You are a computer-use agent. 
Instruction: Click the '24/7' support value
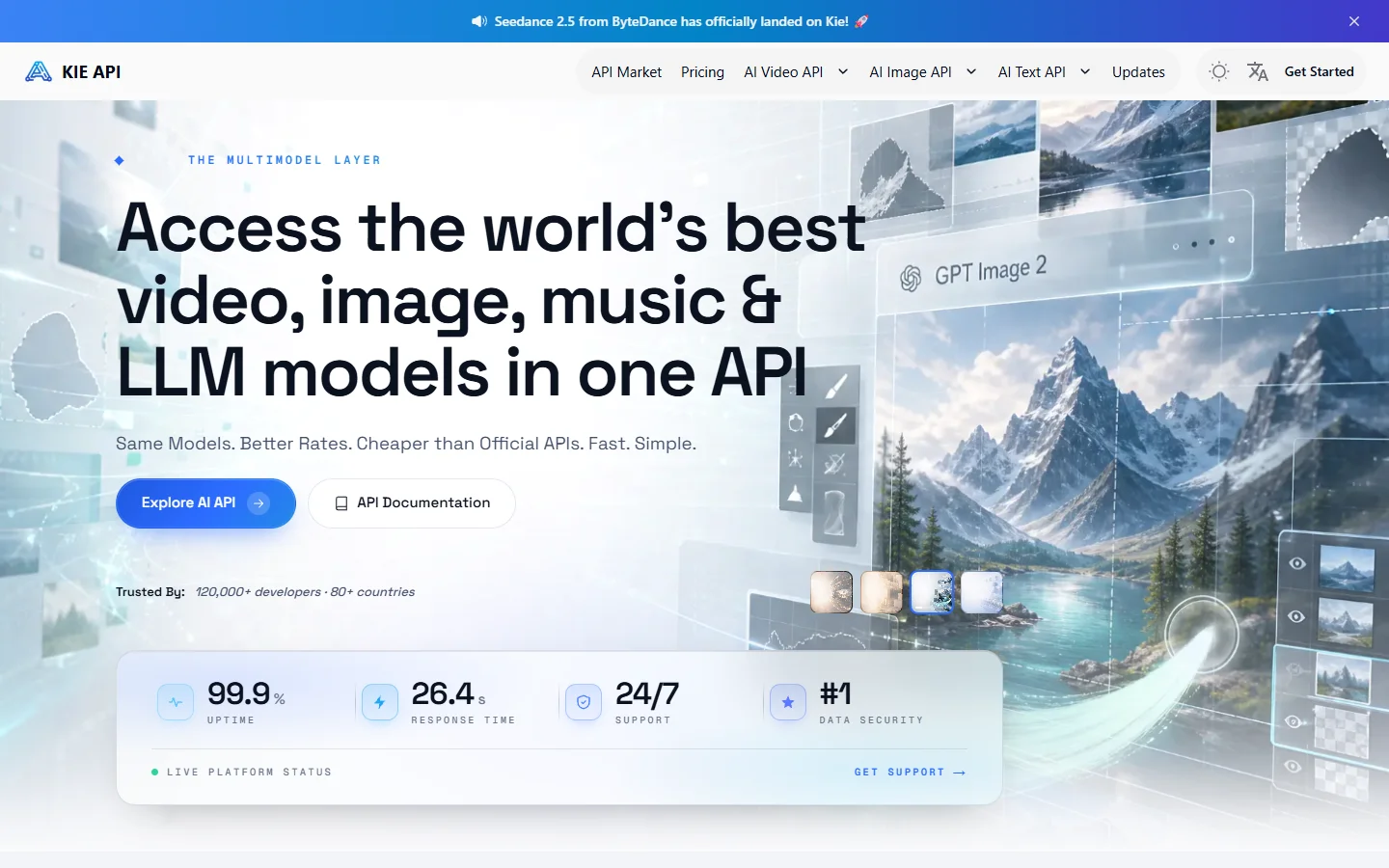coord(647,693)
